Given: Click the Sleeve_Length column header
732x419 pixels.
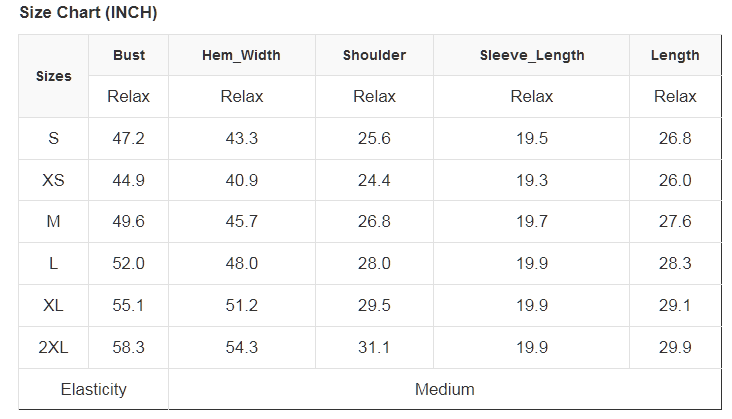Looking at the screenshot, I should (x=531, y=55).
